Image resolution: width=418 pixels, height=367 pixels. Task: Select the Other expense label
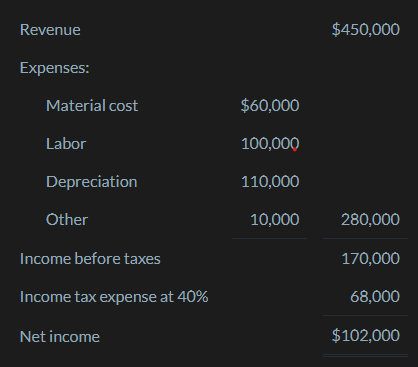(67, 220)
